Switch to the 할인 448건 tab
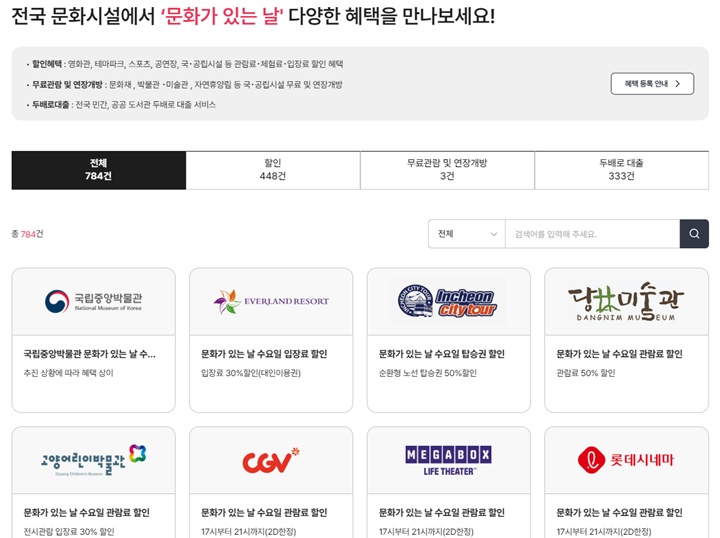 click(x=273, y=170)
